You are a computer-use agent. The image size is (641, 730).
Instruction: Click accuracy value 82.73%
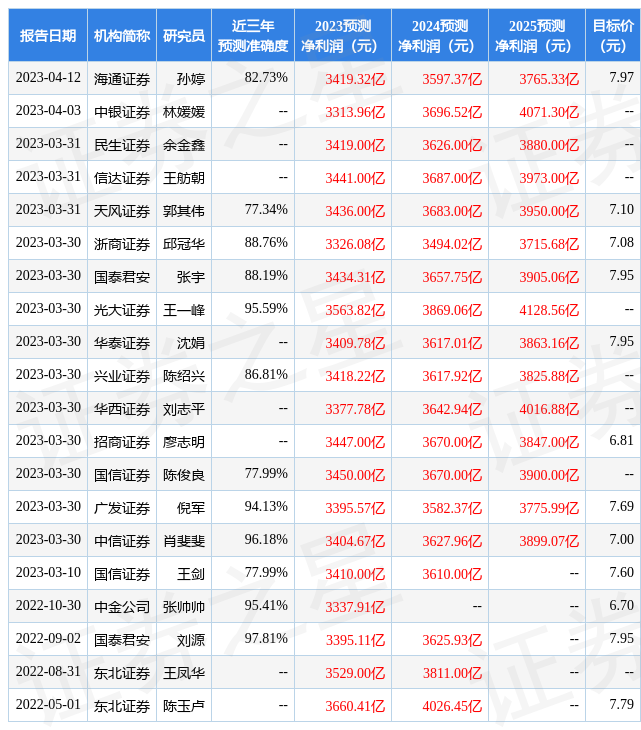266,78
